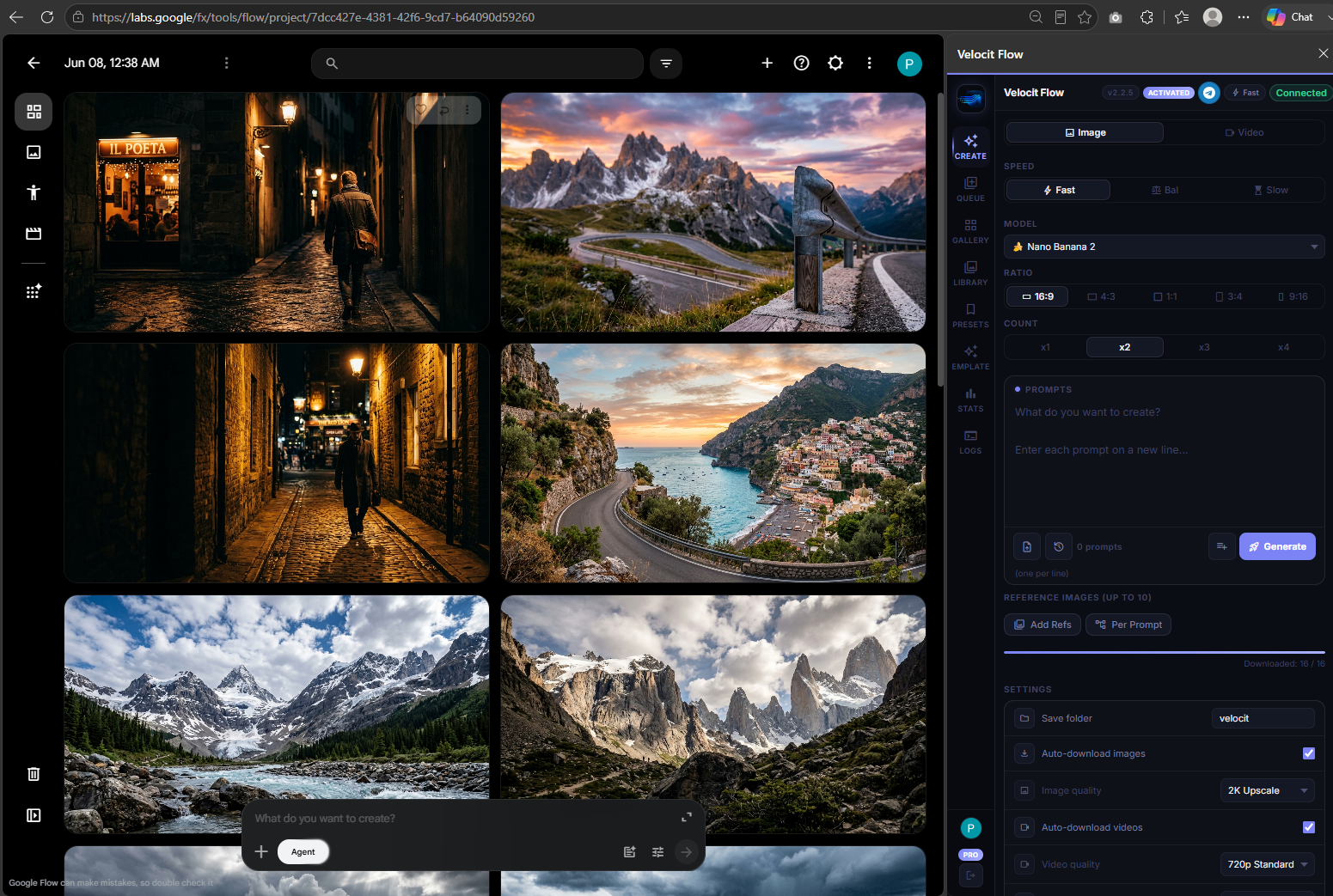1333x896 pixels.
Task: Click the add-note icon in prompt box
Action: [629, 852]
